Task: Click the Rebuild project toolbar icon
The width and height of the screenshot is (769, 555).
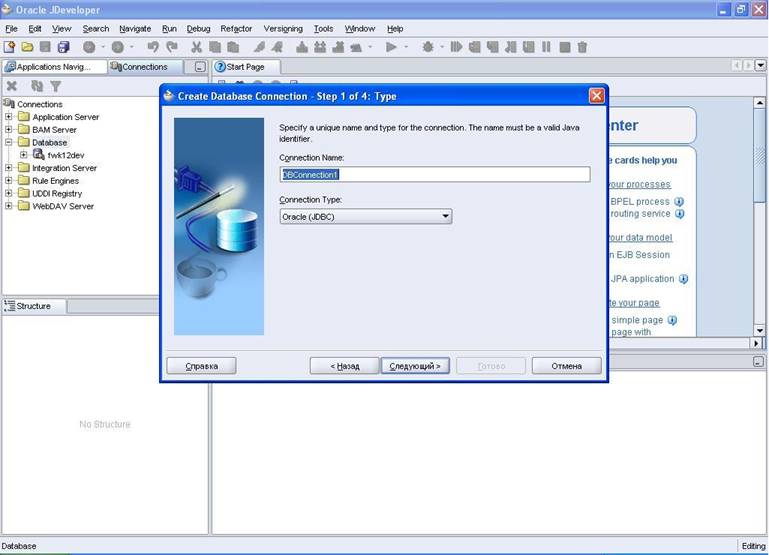Action: coord(320,47)
